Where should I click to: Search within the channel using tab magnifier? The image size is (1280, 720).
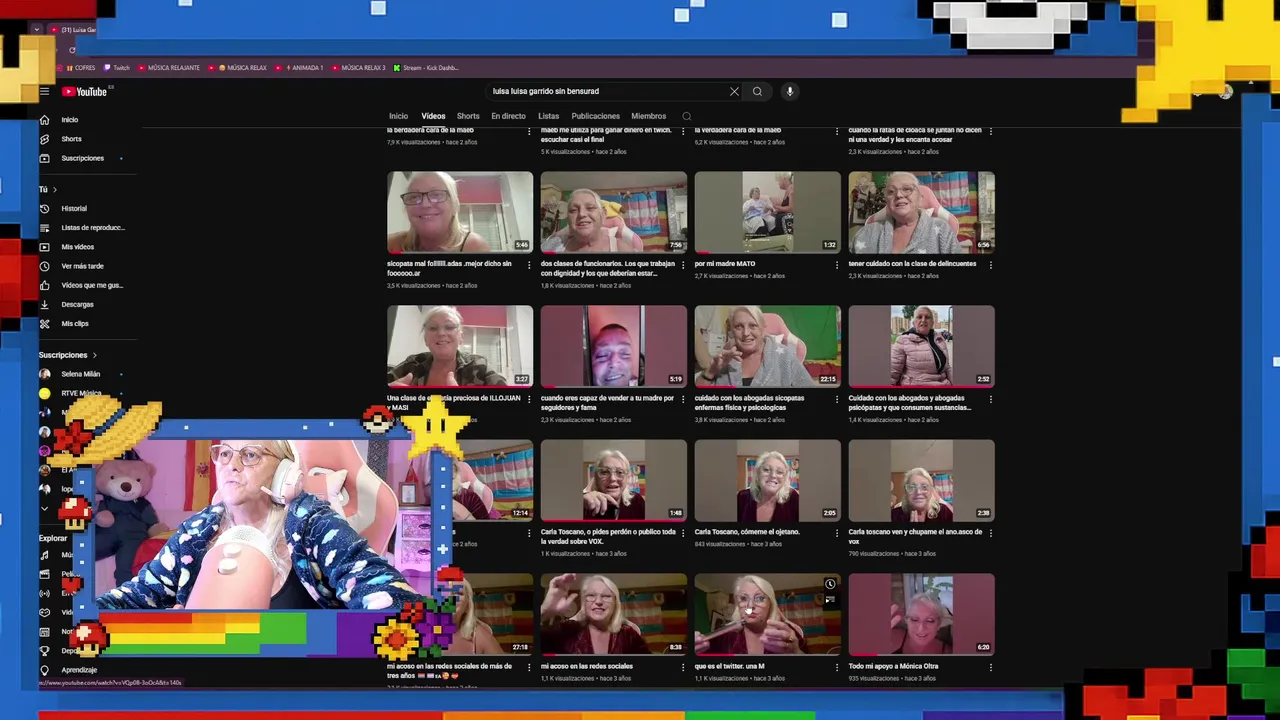(686, 116)
